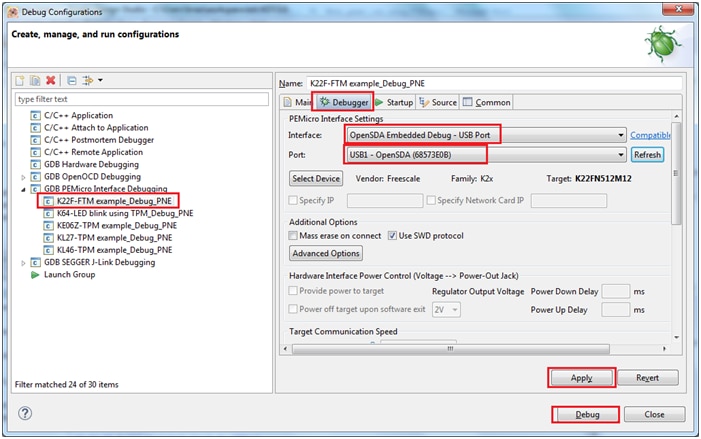Open the Regulator Output Voltage 2V dropdown

point(446,309)
